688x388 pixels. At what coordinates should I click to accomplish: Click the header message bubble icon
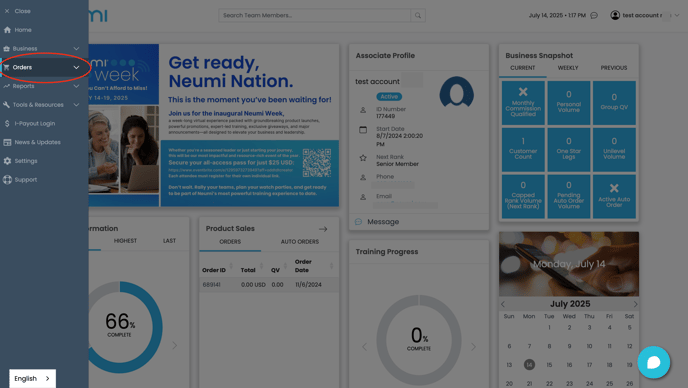pyautogui.click(x=594, y=15)
